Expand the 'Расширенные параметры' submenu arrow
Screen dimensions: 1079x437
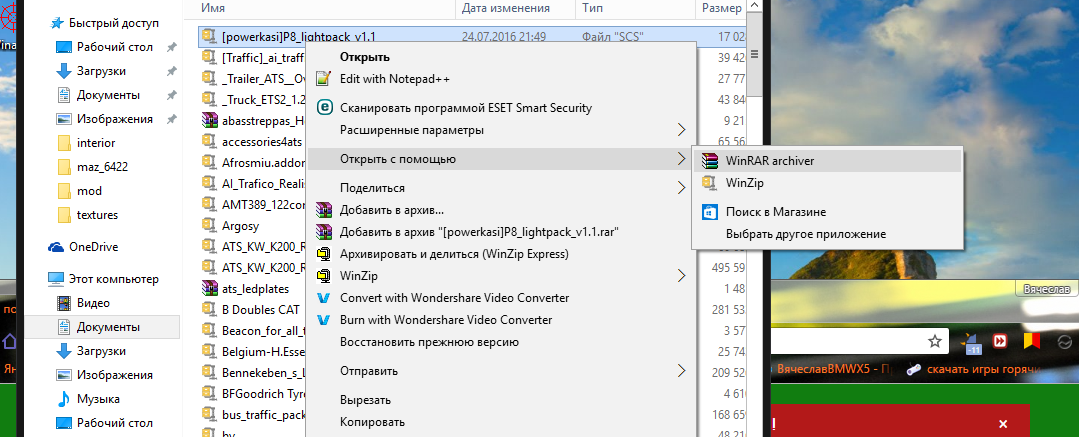(681, 129)
